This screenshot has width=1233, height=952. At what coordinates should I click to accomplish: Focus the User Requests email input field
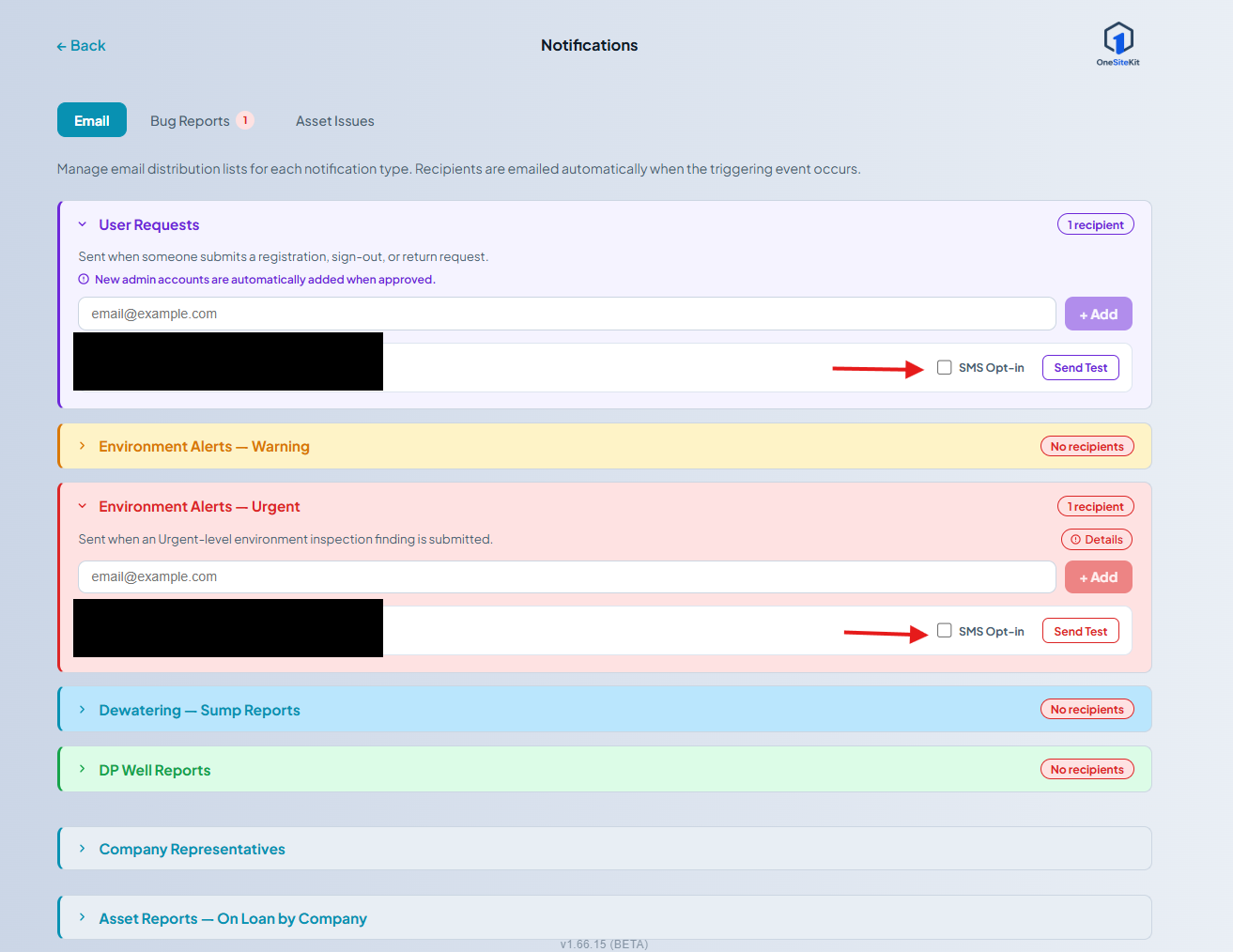pos(567,314)
